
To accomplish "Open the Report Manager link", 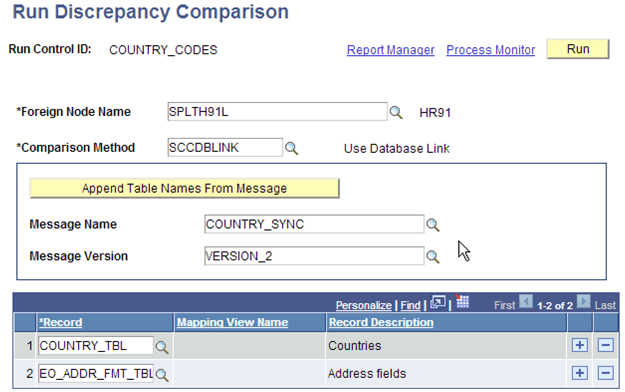I will (x=391, y=50).
